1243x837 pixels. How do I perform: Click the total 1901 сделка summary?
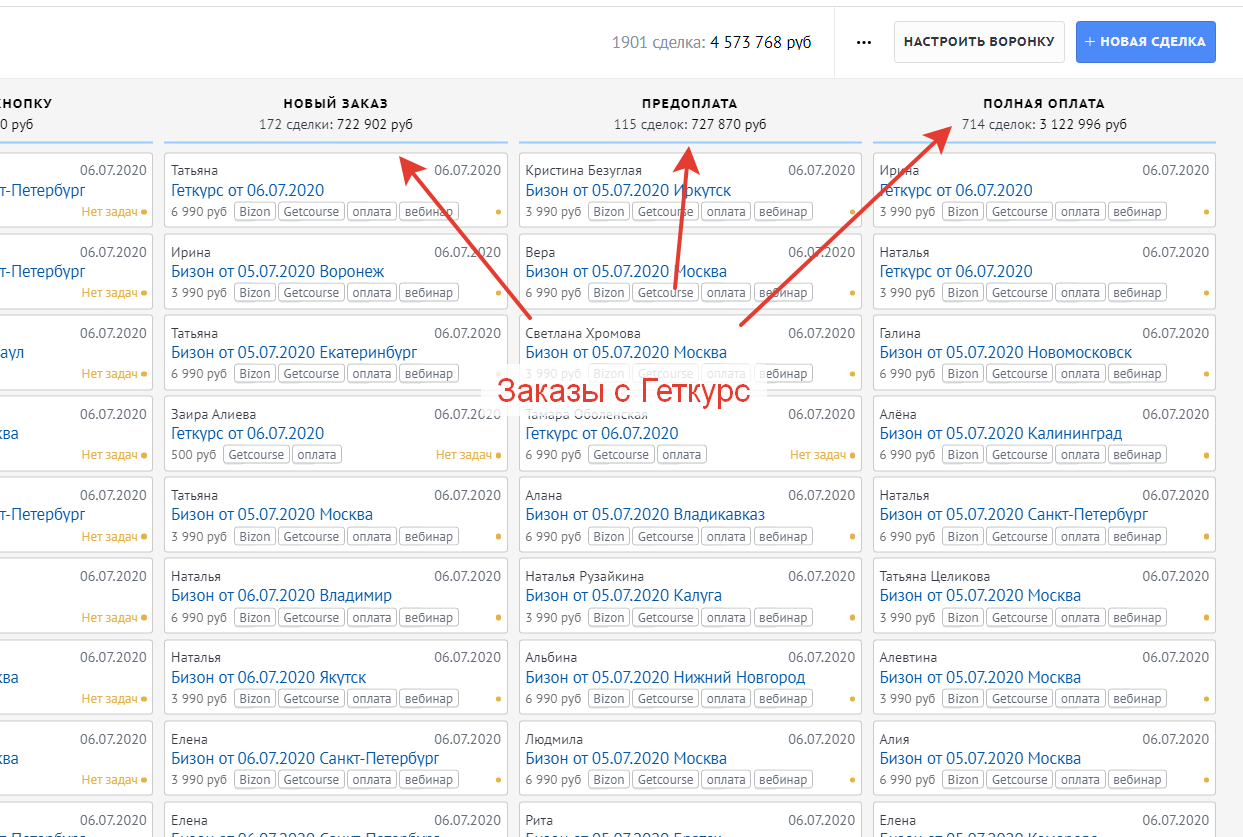click(x=711, y=43)
